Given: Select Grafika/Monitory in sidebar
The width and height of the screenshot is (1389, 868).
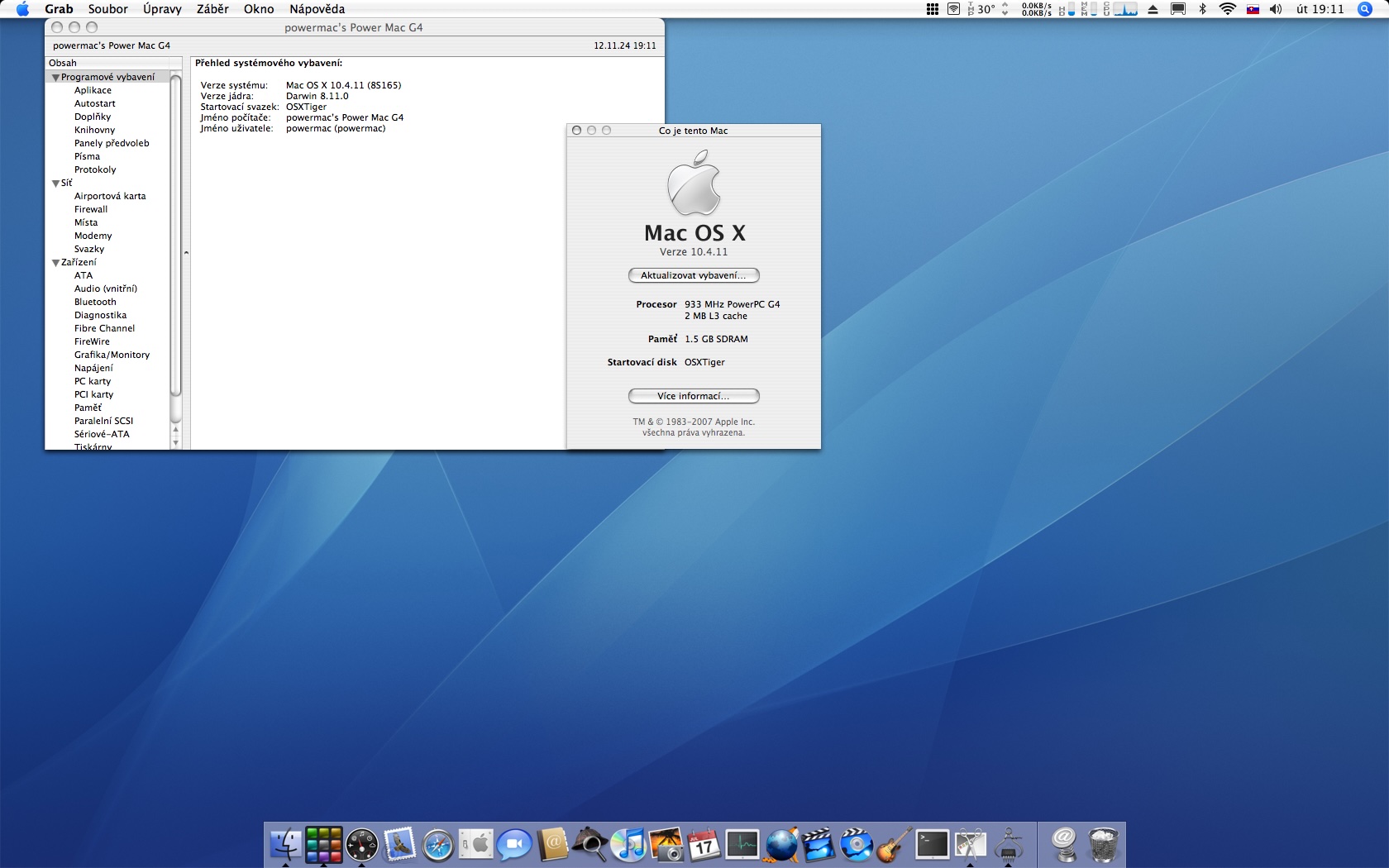Looking at the screenshot, I should [112, 355].
